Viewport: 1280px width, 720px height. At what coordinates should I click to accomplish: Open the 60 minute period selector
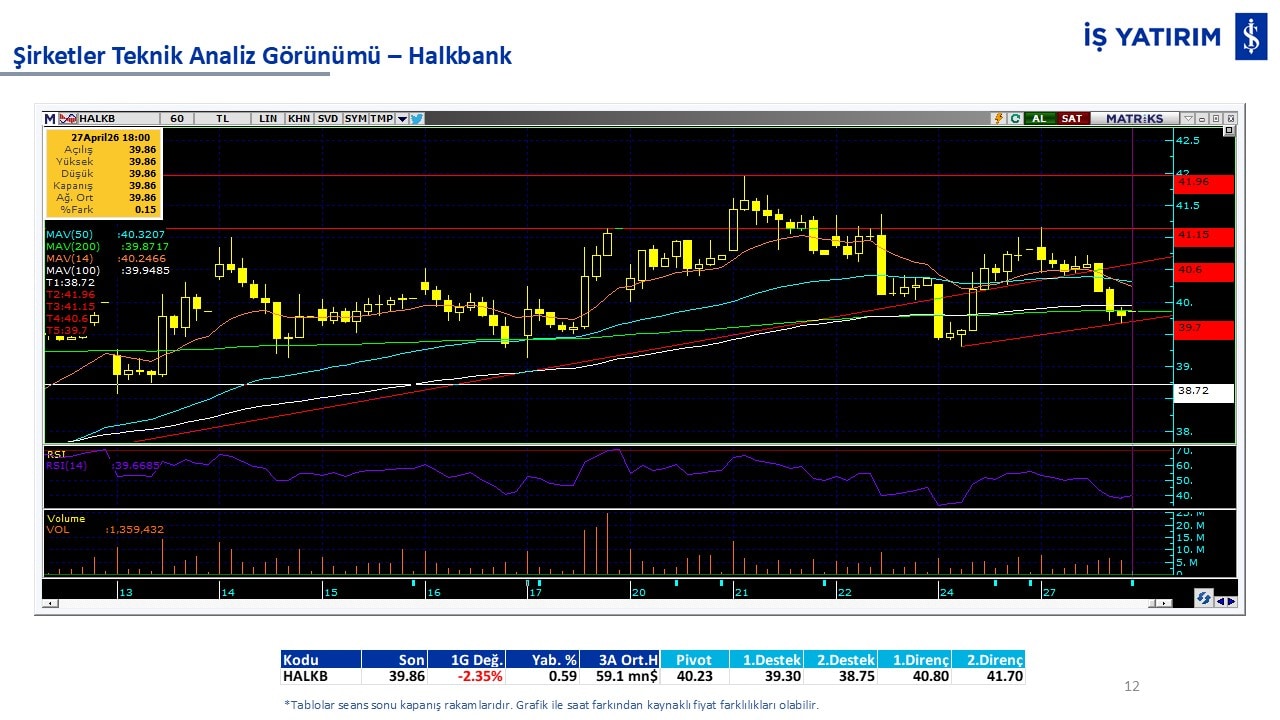tap(177, 118)
